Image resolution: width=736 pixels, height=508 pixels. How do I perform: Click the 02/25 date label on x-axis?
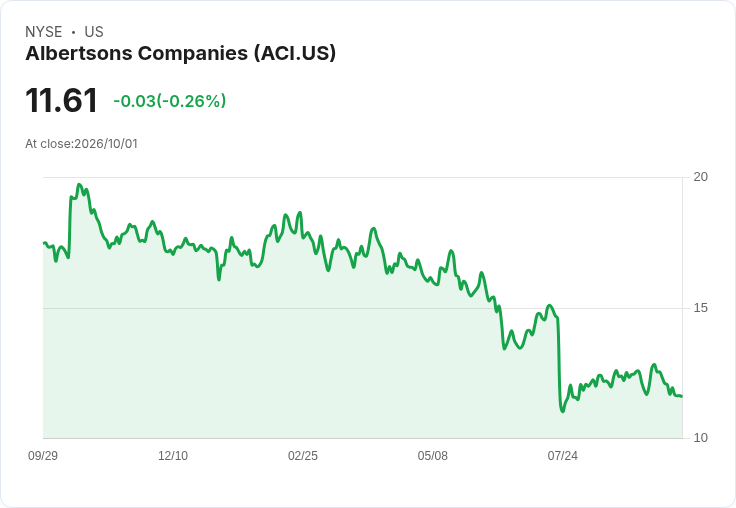point(303,456)
